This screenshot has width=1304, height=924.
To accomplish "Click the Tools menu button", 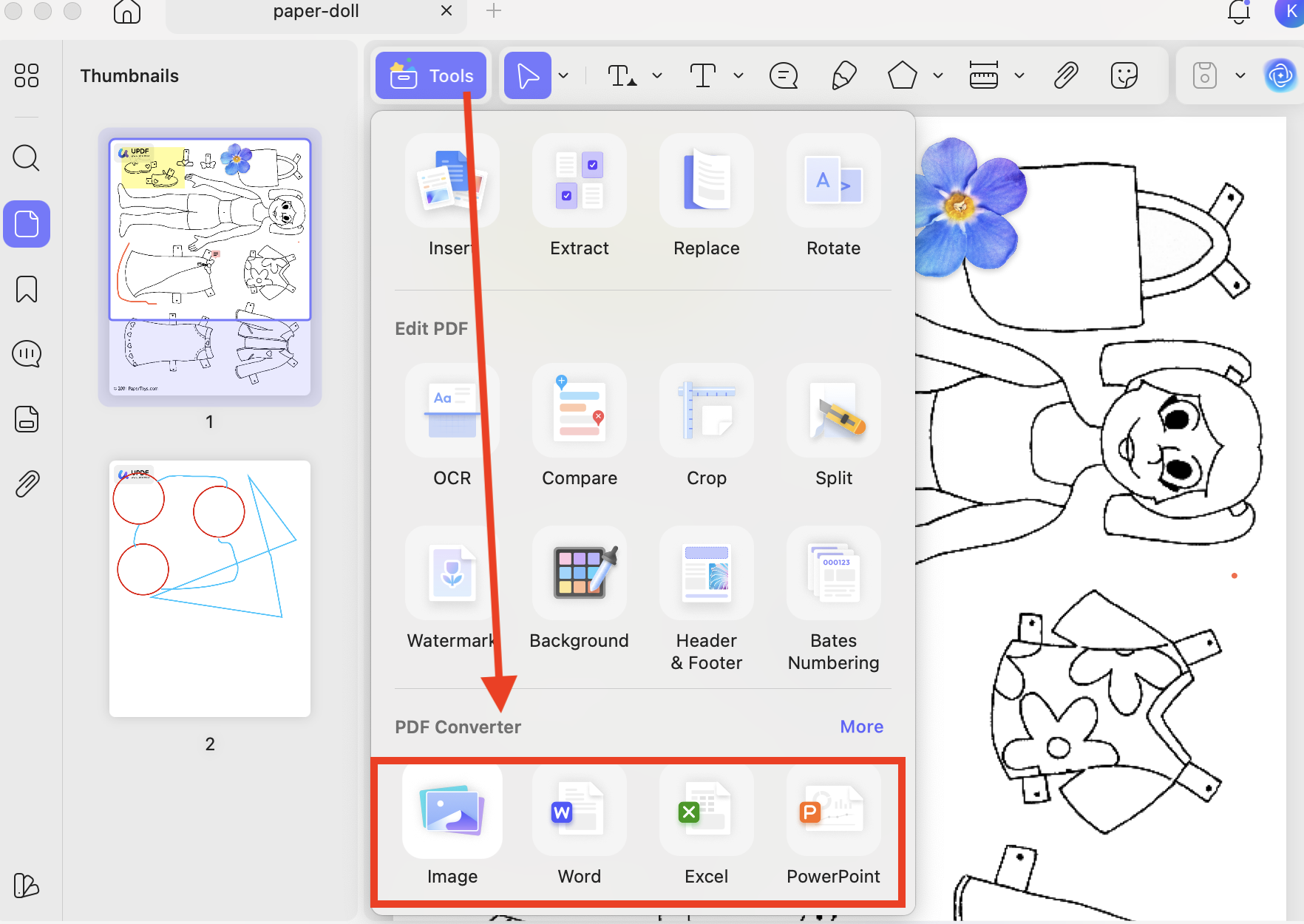I will tap(431, 75).
